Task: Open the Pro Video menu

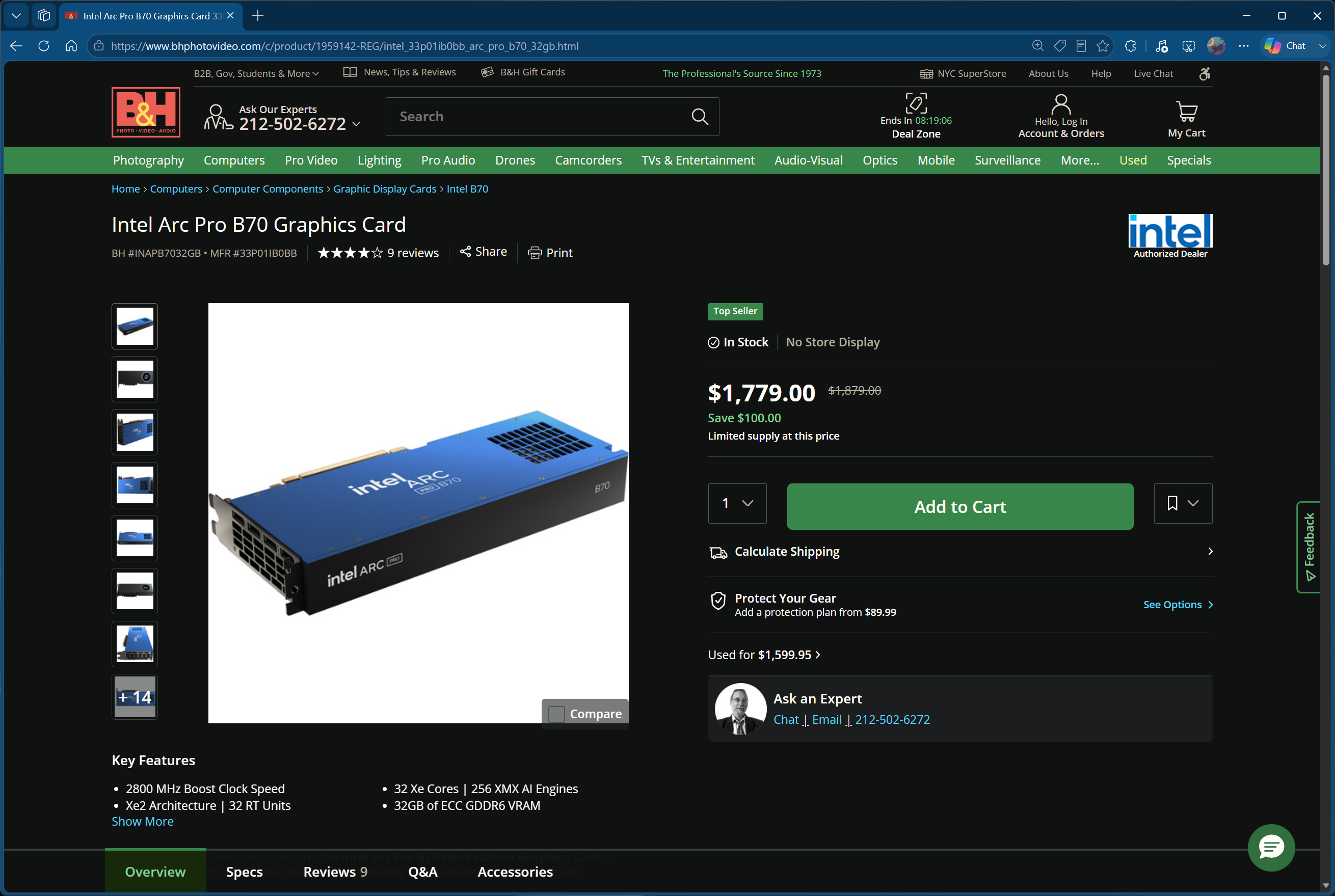Action: tap(311, 160)
